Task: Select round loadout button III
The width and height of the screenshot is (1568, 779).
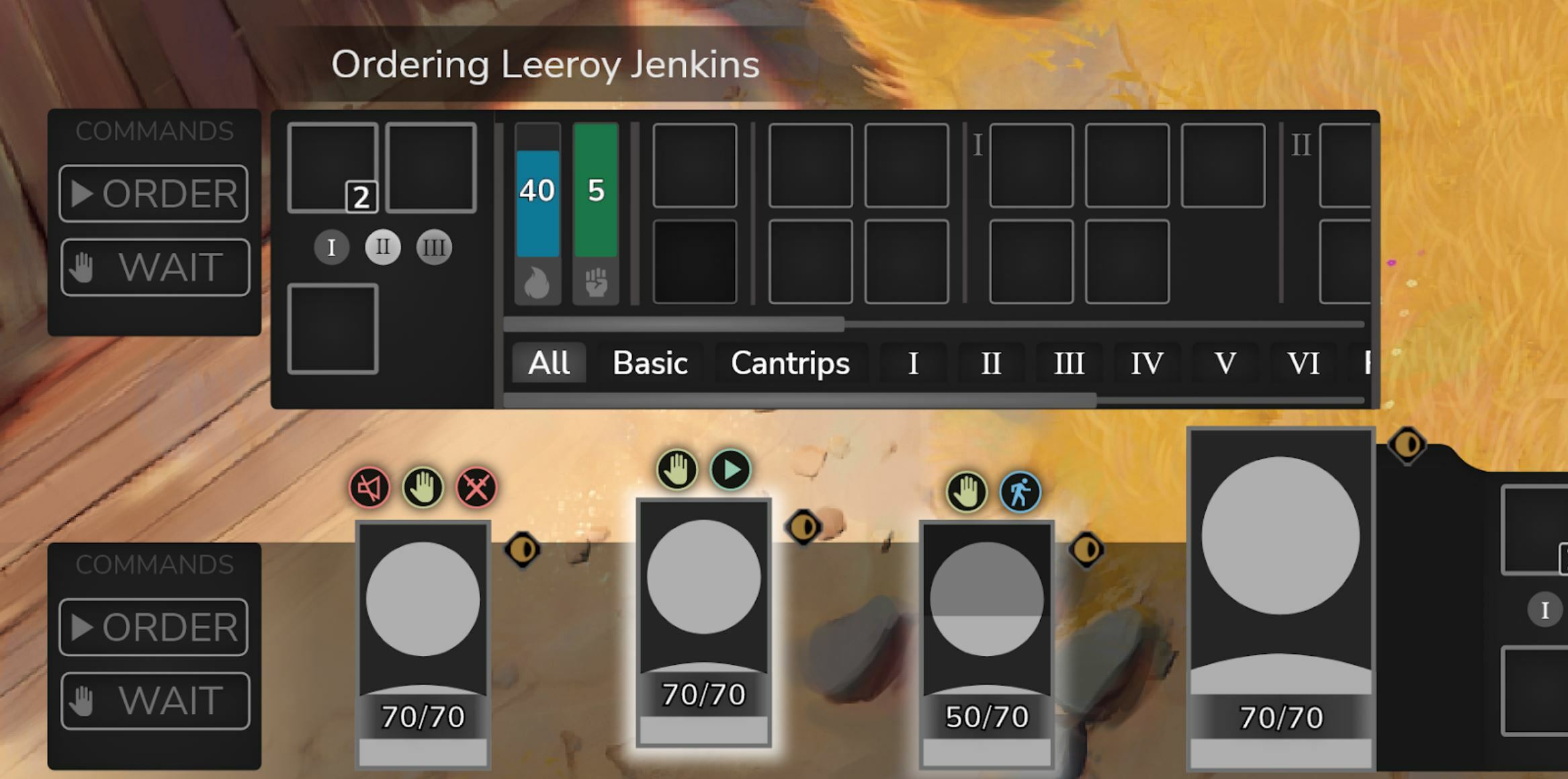Action: [434, 247]
